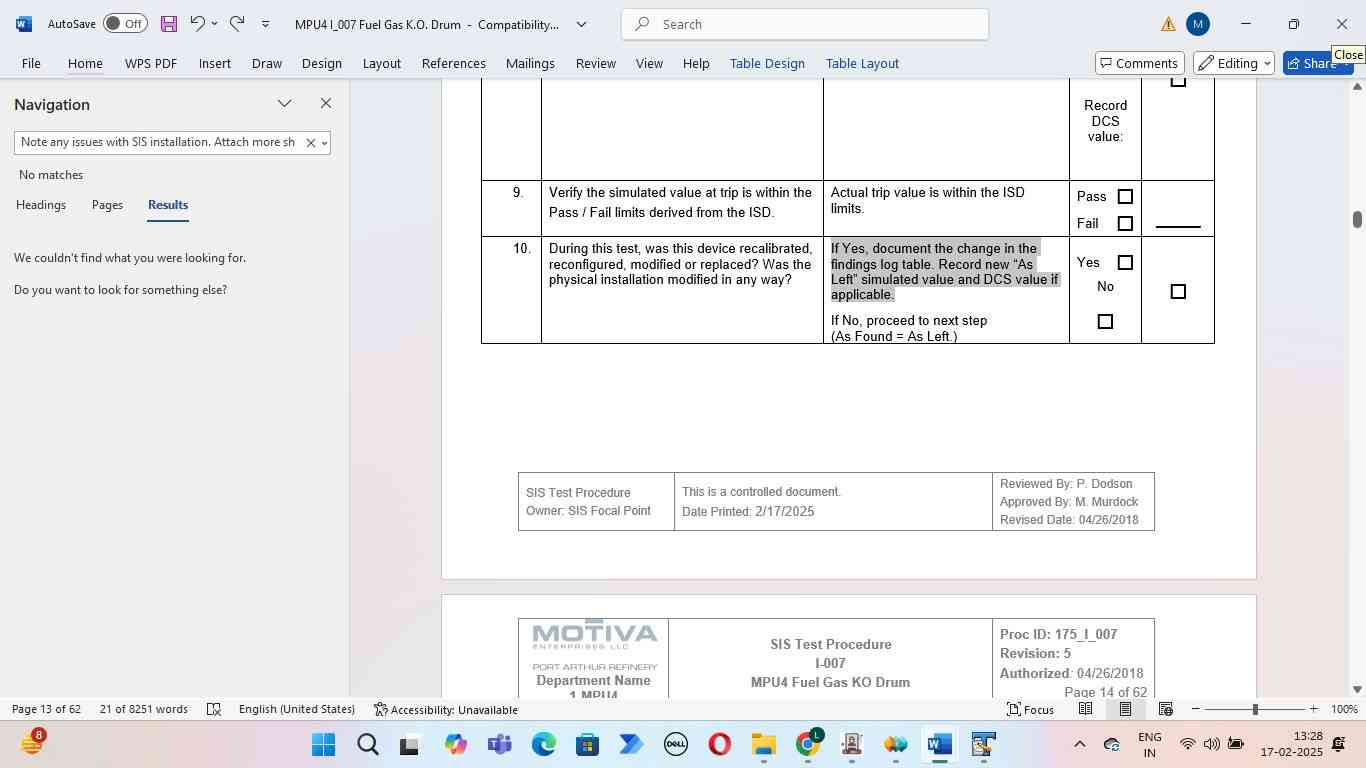Open the Undo history dropdown arrow
Screen dimensions: 1366x768
(214, 24)
